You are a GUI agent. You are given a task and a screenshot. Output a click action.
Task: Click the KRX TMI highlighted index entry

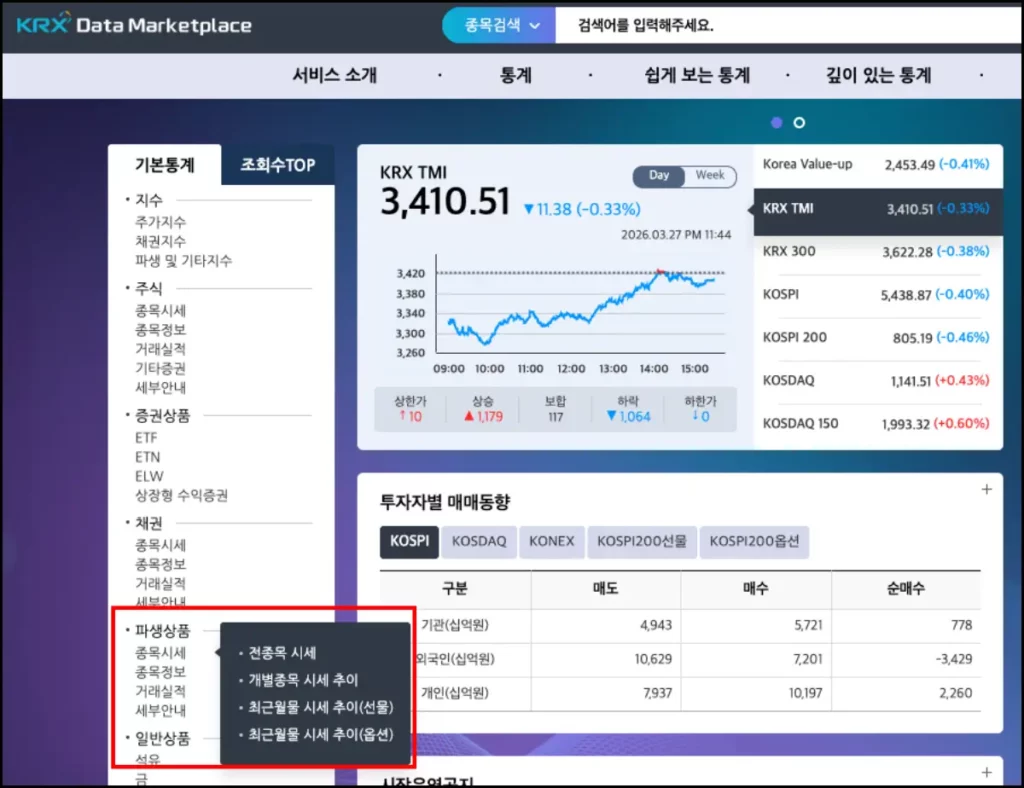(x=876, y=208)
